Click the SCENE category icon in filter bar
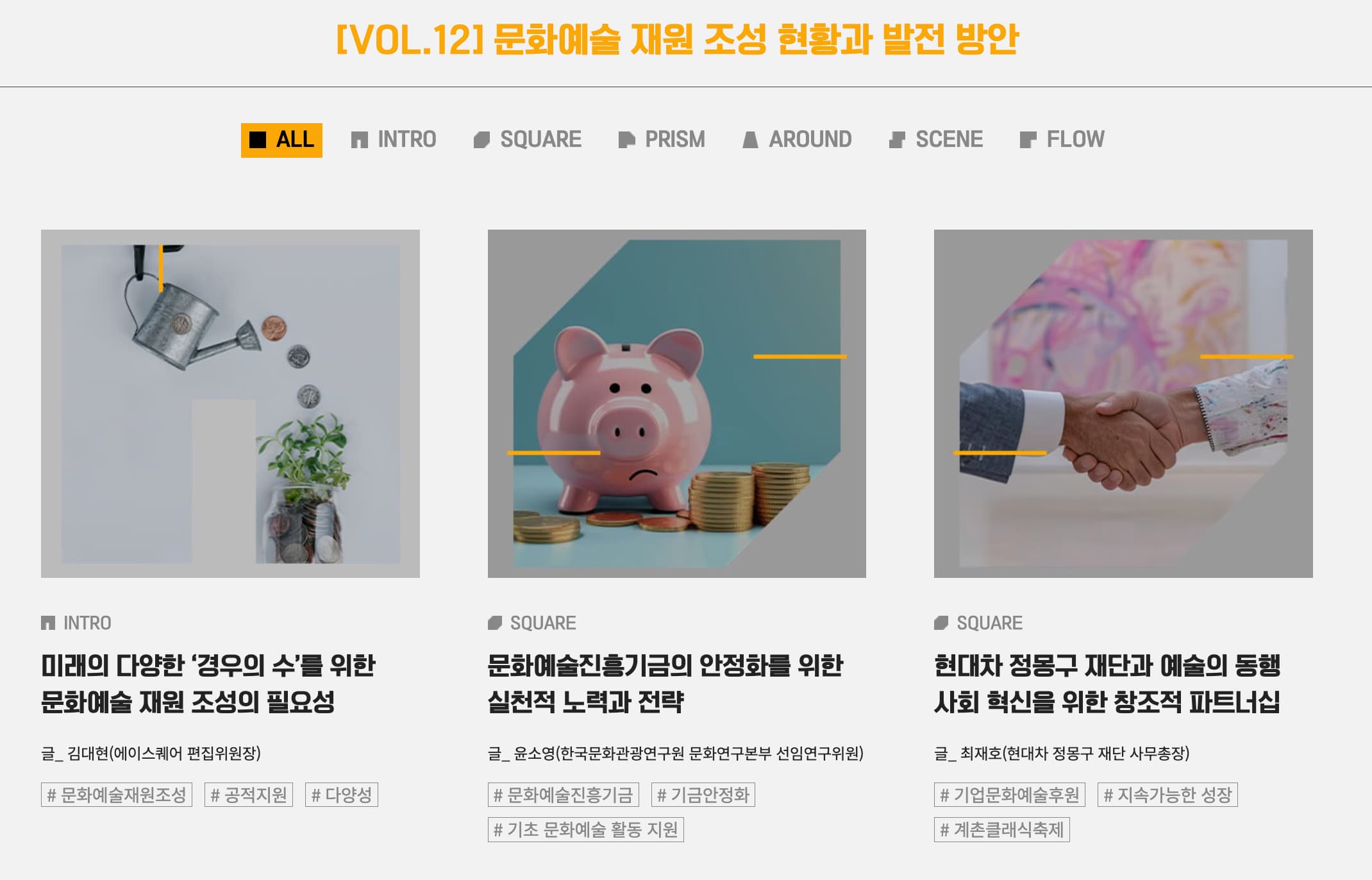 897,140
